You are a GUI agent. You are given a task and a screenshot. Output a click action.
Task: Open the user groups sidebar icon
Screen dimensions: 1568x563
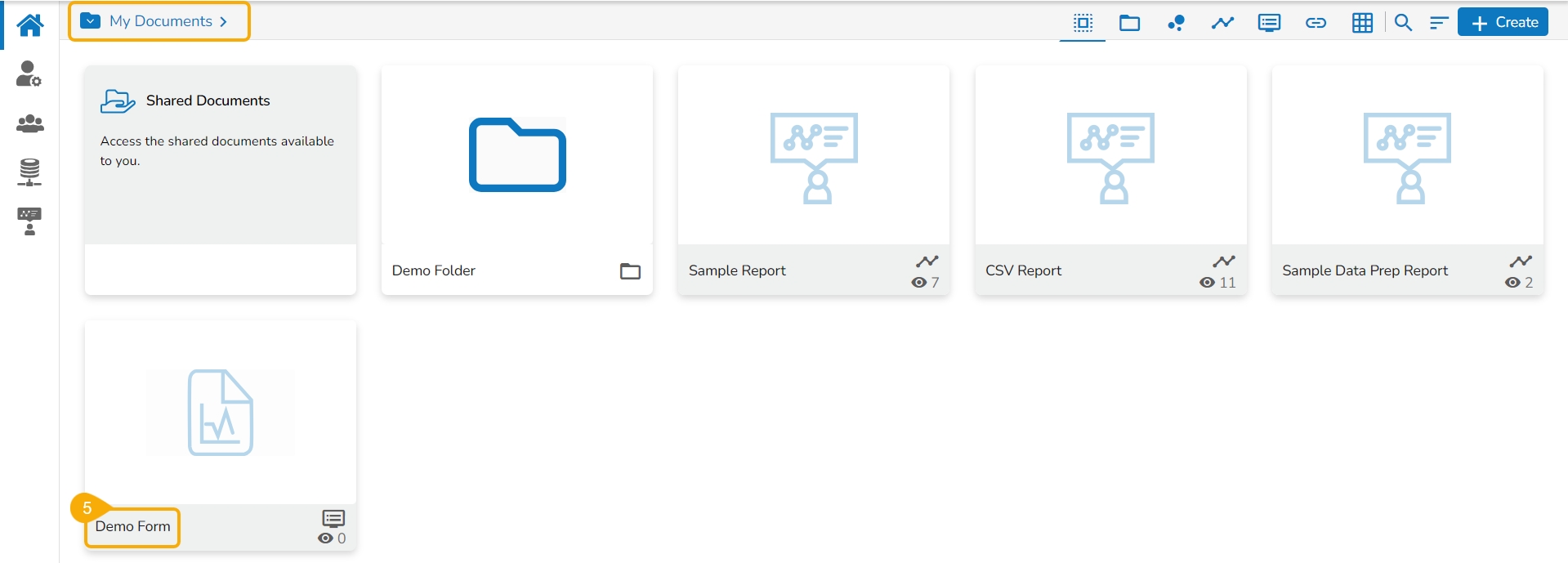coord(30,123)
